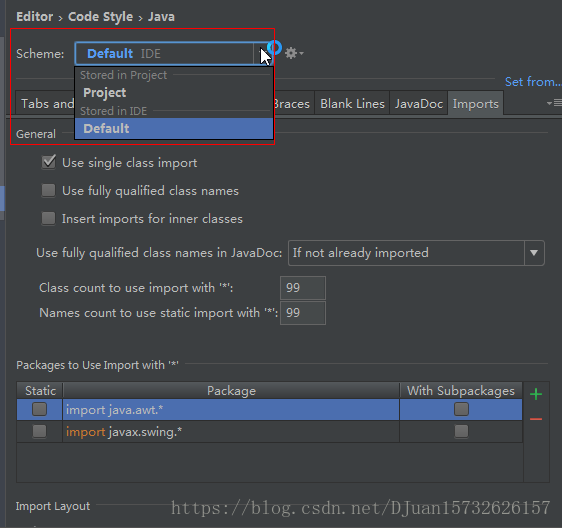This screenshot has width=562, height=528.
Task: Switch to Braces tab
Action: (293, 104)
